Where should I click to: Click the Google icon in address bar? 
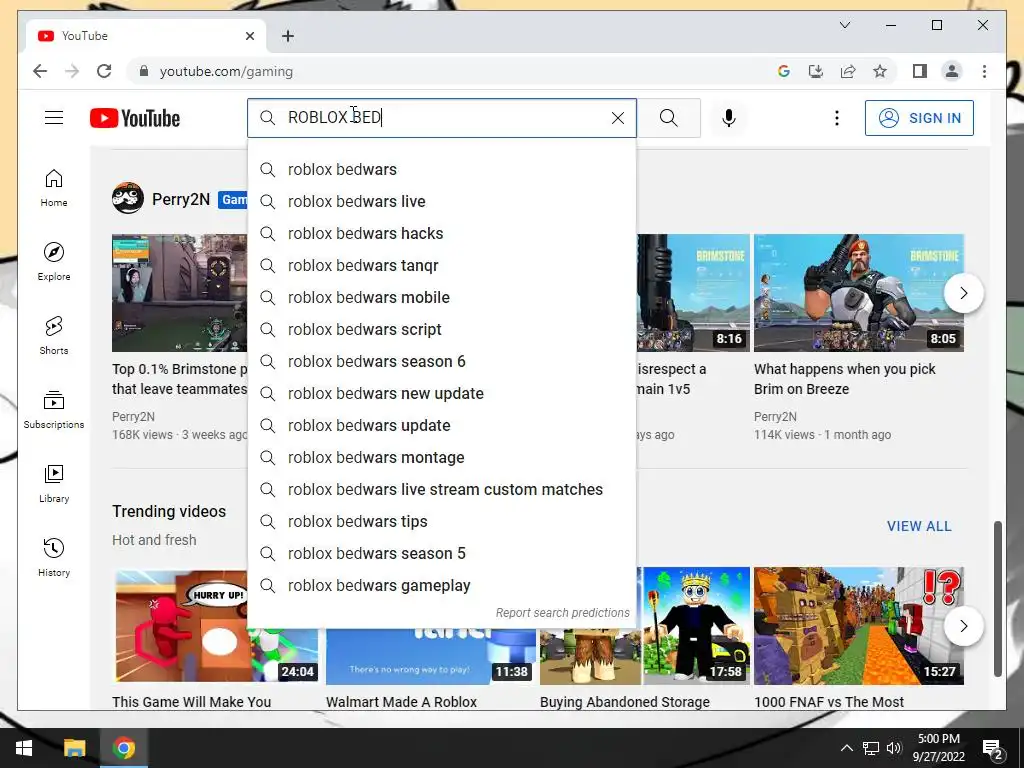(784, 71)
